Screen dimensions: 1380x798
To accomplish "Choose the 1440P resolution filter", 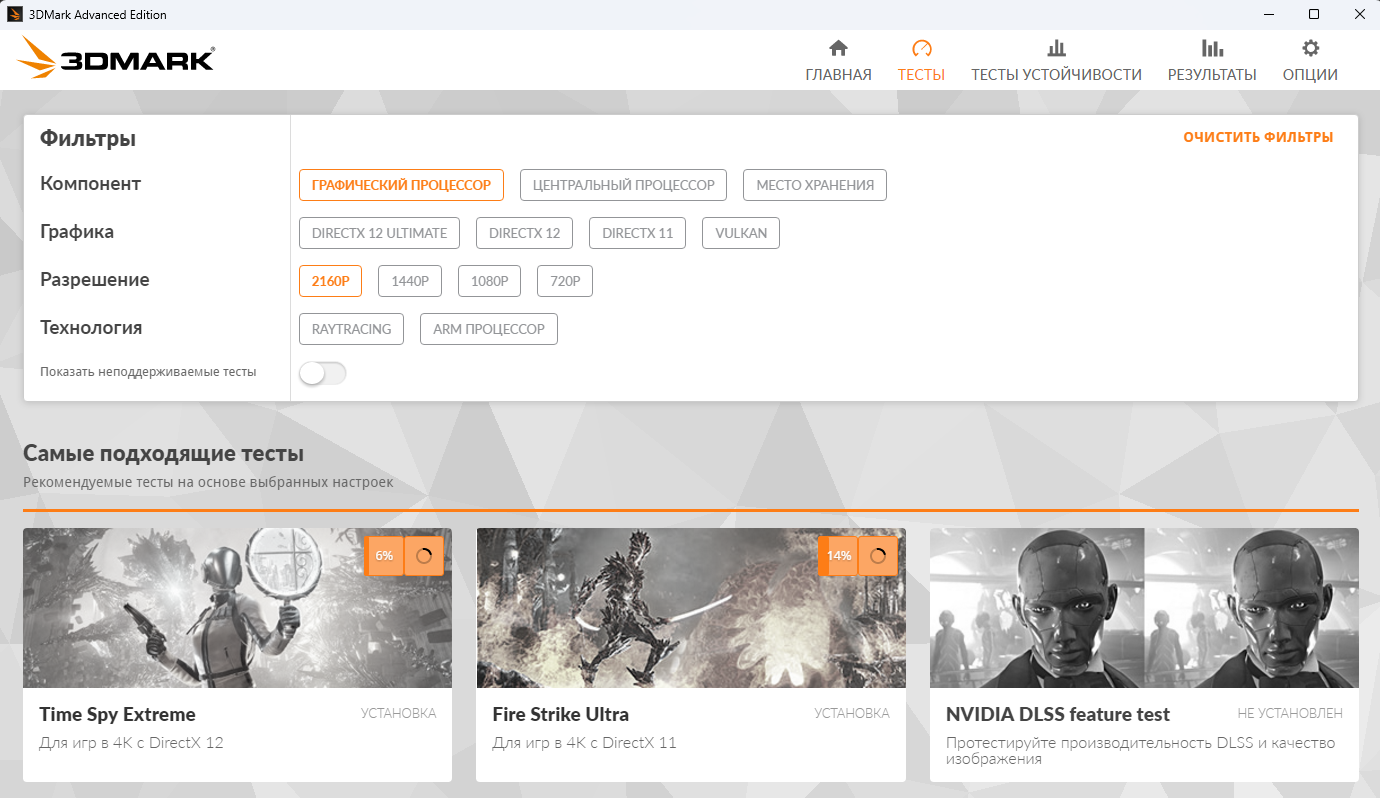I will click(410, 281).
